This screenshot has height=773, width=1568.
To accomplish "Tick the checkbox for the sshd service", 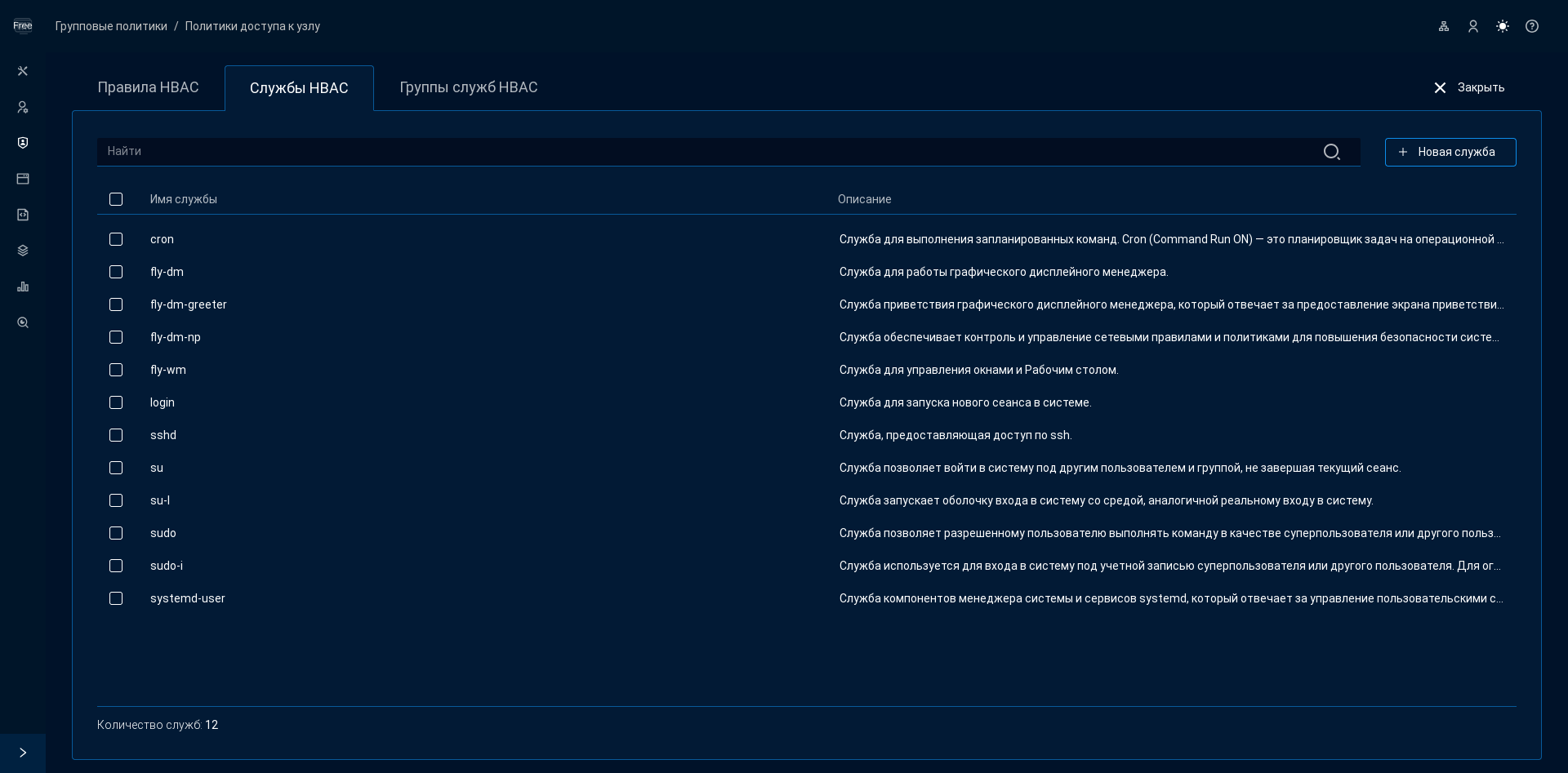I will (x=116, y=435).
